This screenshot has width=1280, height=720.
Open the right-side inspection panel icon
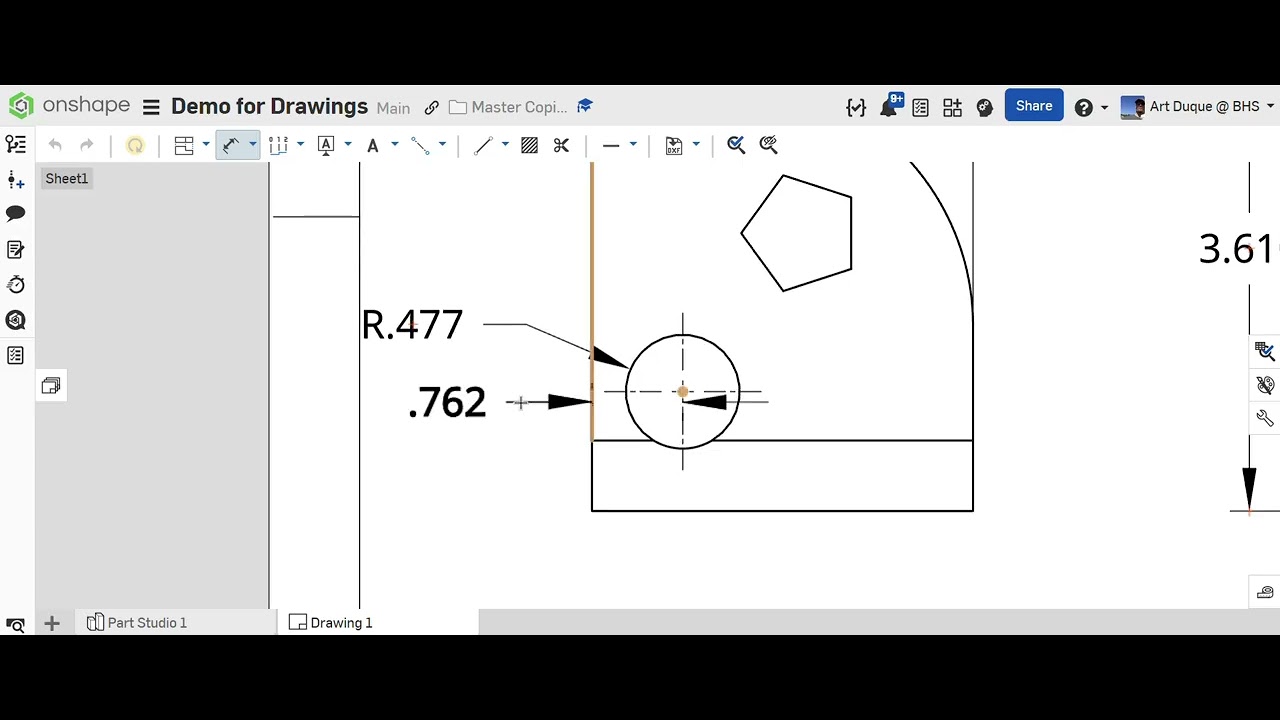coord(1265,351)
